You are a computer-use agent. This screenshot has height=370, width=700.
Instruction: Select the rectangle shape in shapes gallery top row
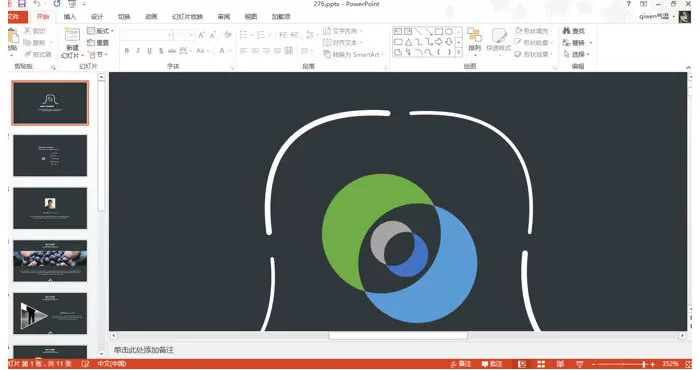[x=439, y=32]
